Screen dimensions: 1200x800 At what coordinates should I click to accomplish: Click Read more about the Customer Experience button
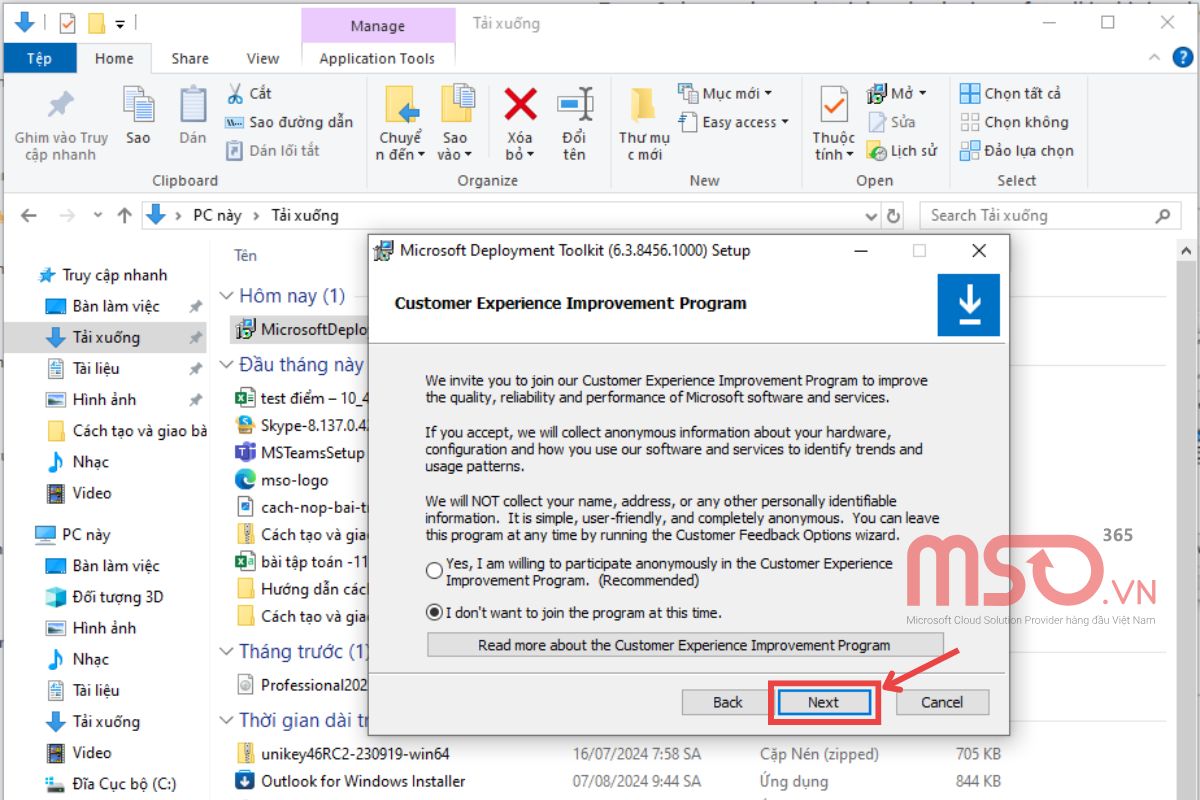(684, 645)
